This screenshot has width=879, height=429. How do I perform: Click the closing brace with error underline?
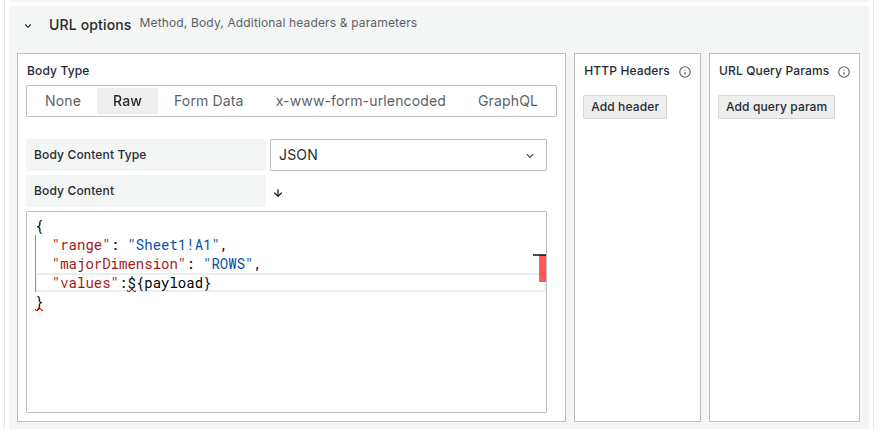[x=39, y=302]
